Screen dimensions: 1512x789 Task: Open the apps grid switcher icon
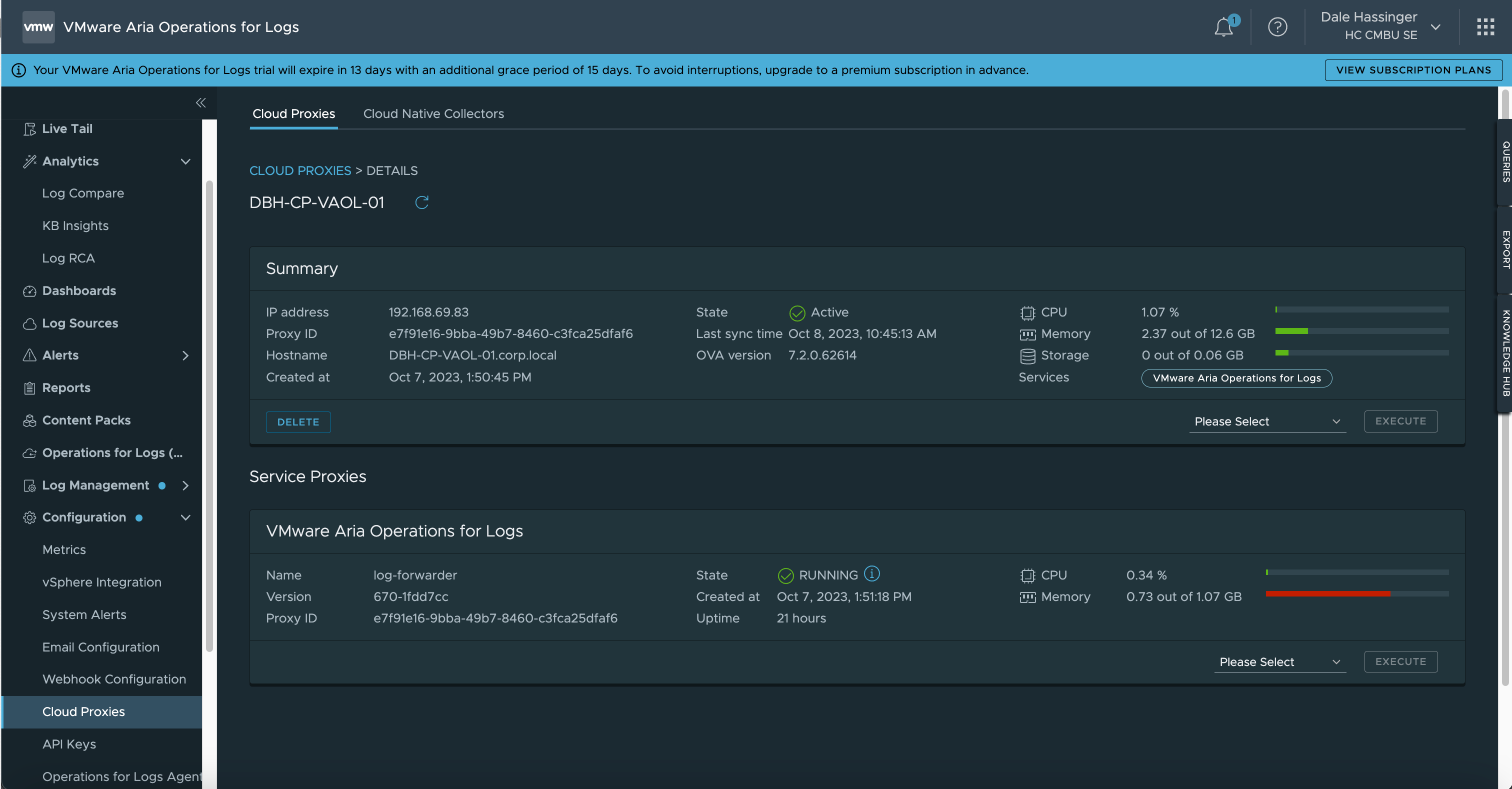(x=1485, y=27)
